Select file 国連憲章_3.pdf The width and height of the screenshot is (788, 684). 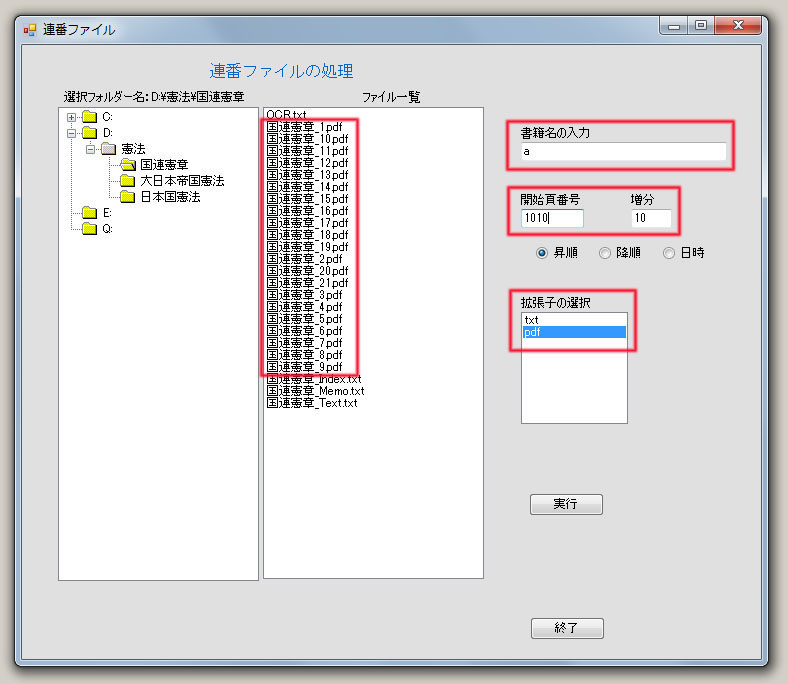click(304, 295)
